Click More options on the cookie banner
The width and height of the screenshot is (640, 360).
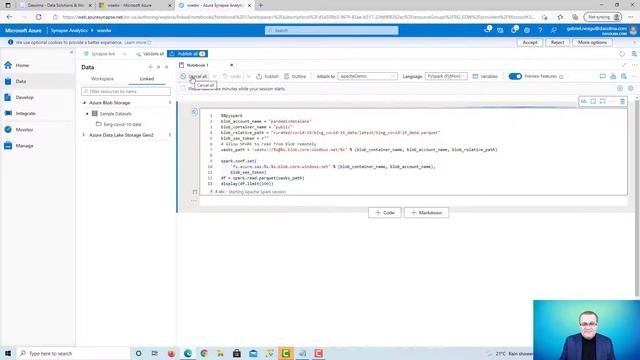tap(592, 42)
